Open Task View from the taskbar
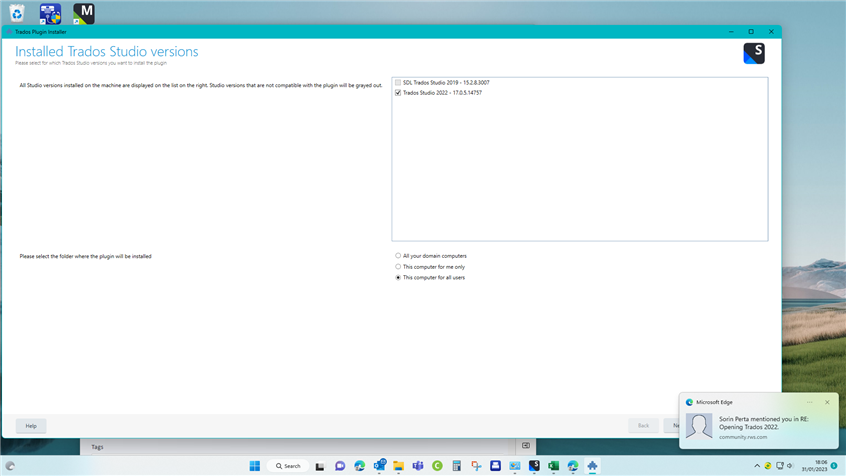Image resolution: width=846 pixels, height=476 pixels. 320,466
